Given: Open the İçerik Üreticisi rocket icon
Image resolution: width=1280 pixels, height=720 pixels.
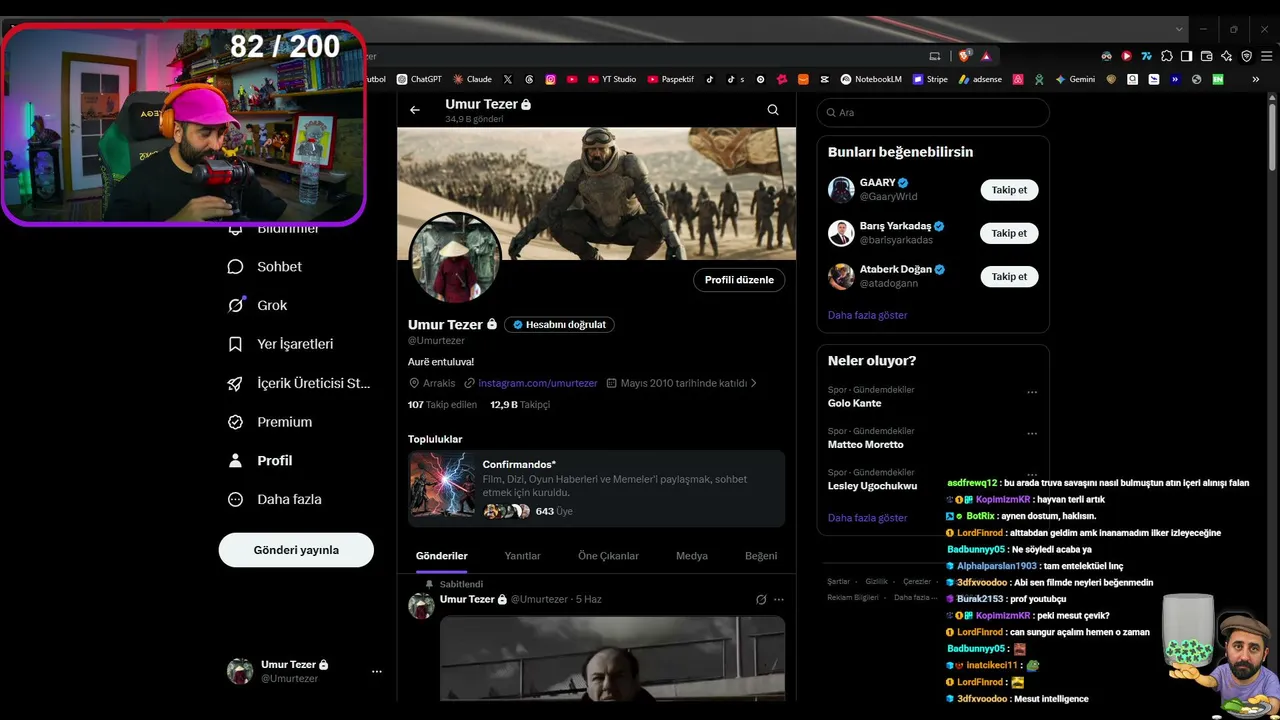Looking at the screenshot, I should point(235,383).
